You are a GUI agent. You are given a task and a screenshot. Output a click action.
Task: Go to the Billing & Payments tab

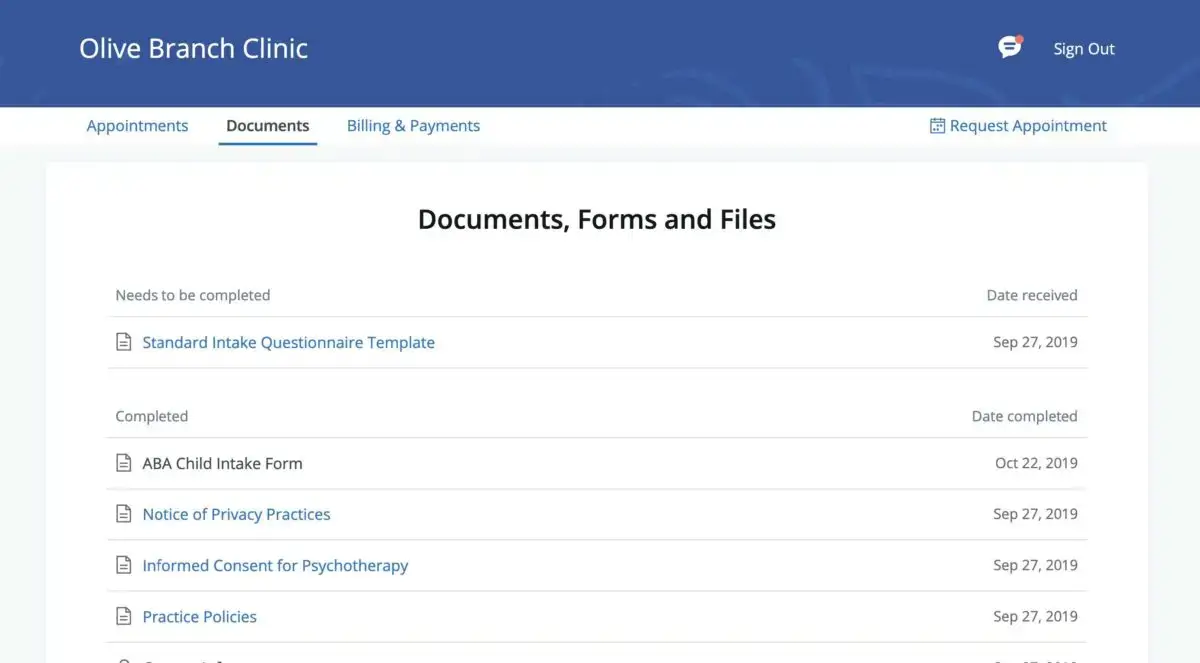tap(413, 126)
